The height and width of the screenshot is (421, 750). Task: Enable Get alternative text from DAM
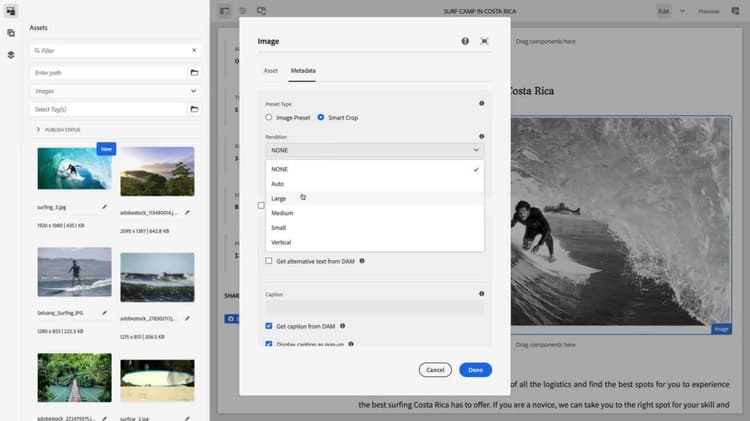pos(269,261)
